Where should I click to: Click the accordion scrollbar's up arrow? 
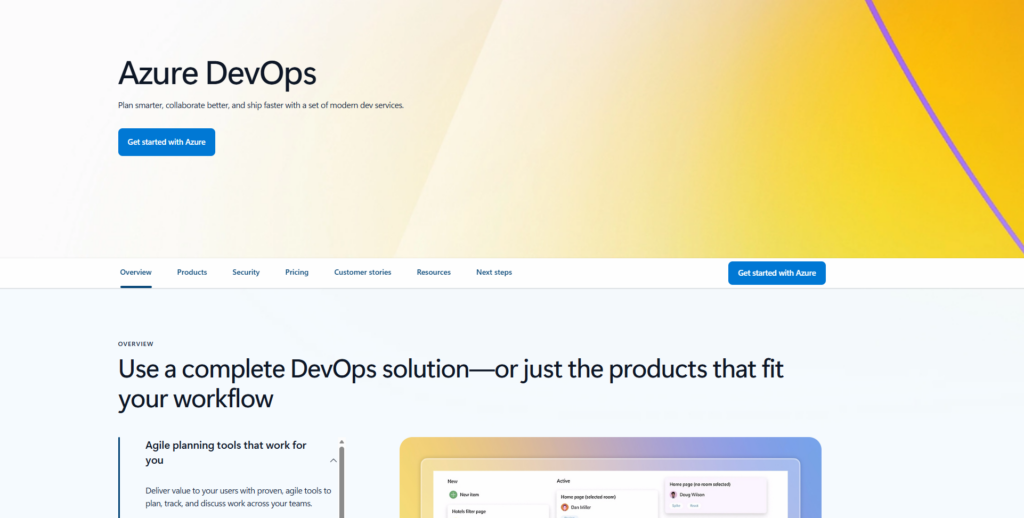point(341,441)
